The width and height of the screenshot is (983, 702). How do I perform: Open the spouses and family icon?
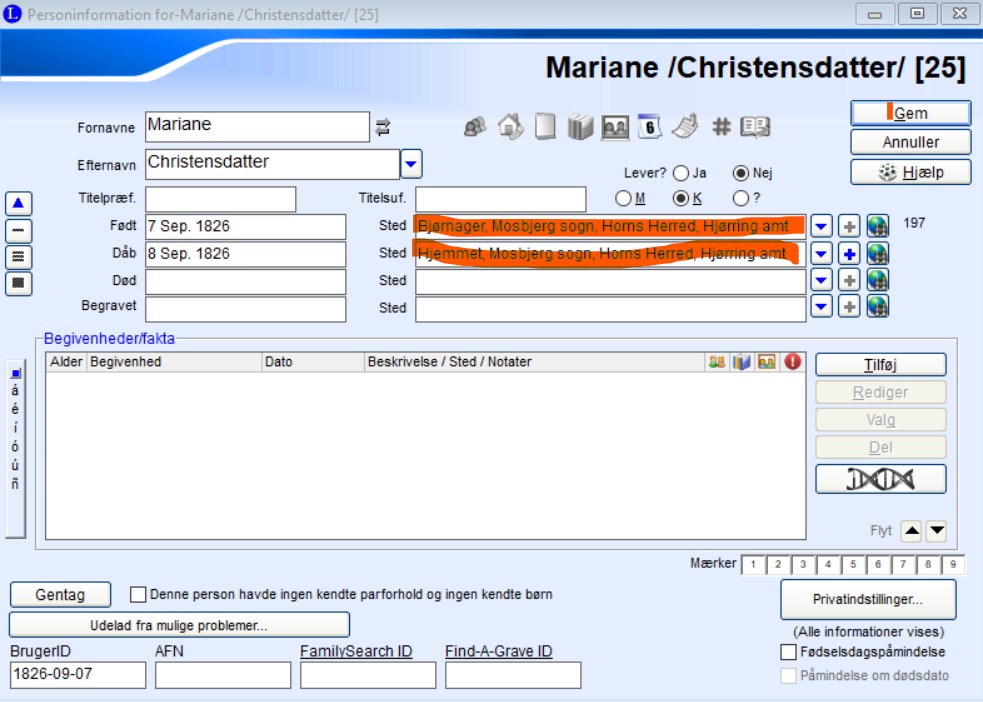[x=475, y=127]
